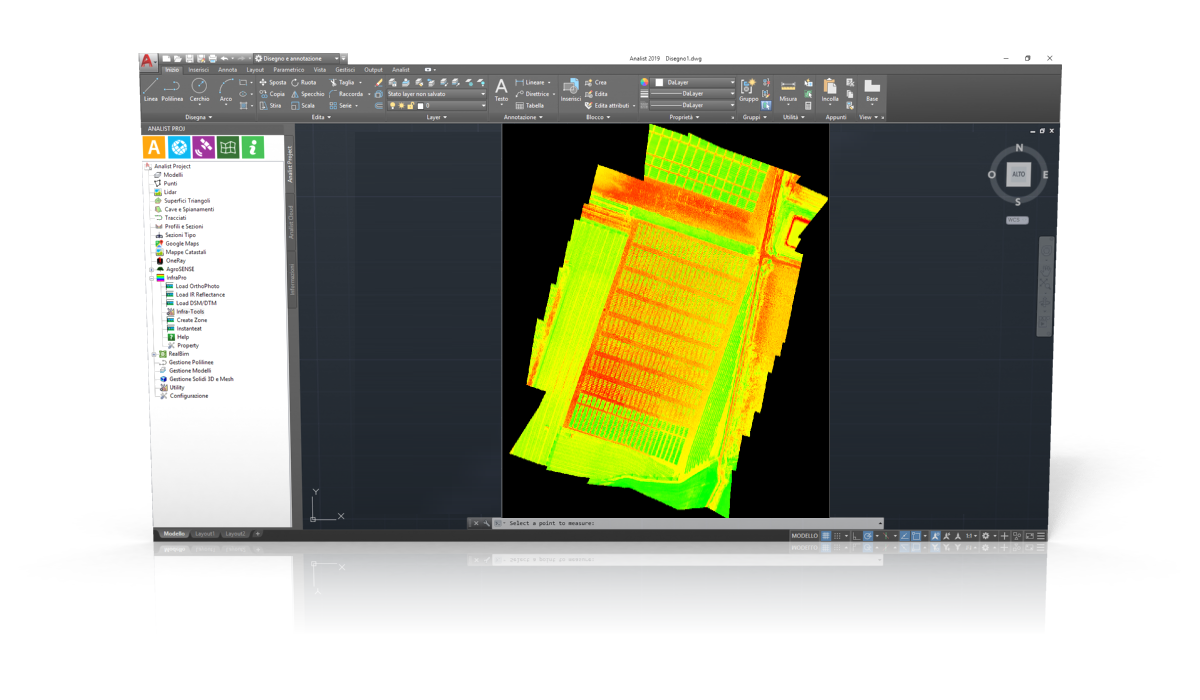The width and height of the screenshot is (1200, 700).
Task: Expand the RealBim tree node
Action: pyautogui.click(x=154, y=353)
